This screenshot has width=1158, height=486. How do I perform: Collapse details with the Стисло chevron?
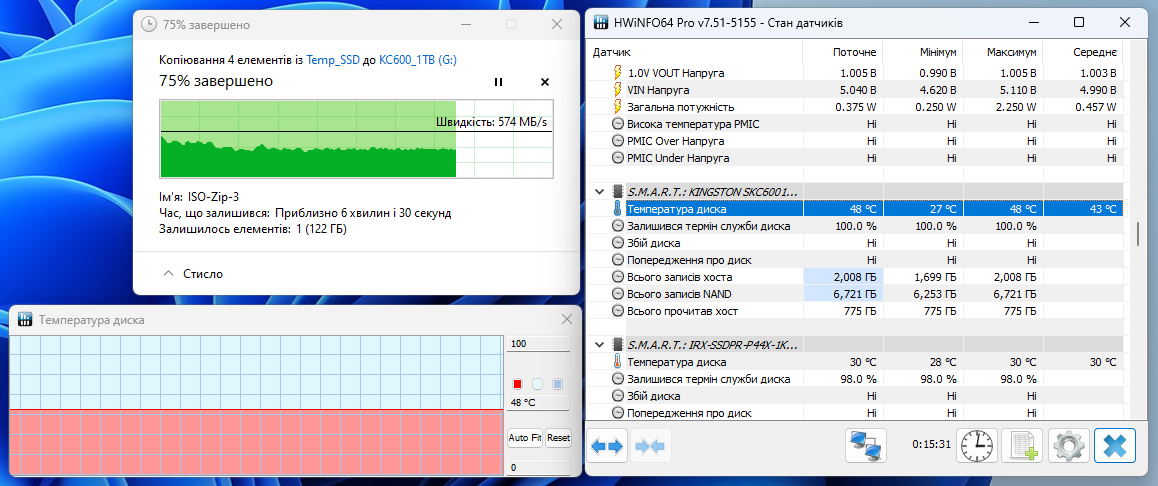168,274
